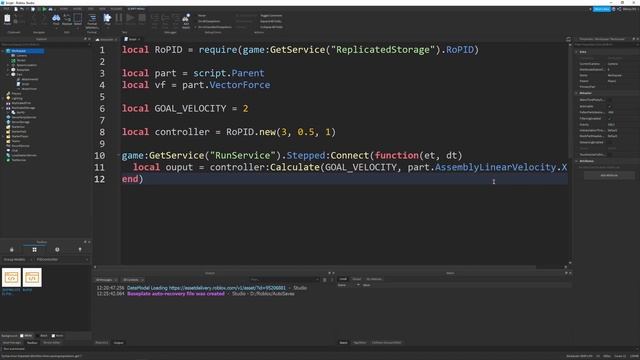This screenshot has height=360, width=640.
Task: Collapse the Workspace tree node
Action: click(x=3, y=51)
